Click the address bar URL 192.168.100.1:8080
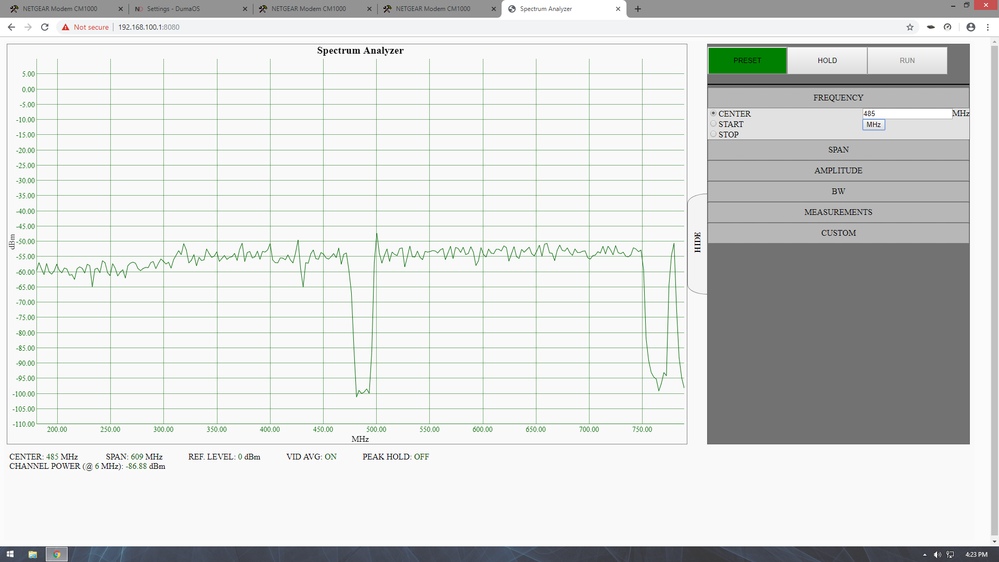The image size is (999, 562). 148,27
